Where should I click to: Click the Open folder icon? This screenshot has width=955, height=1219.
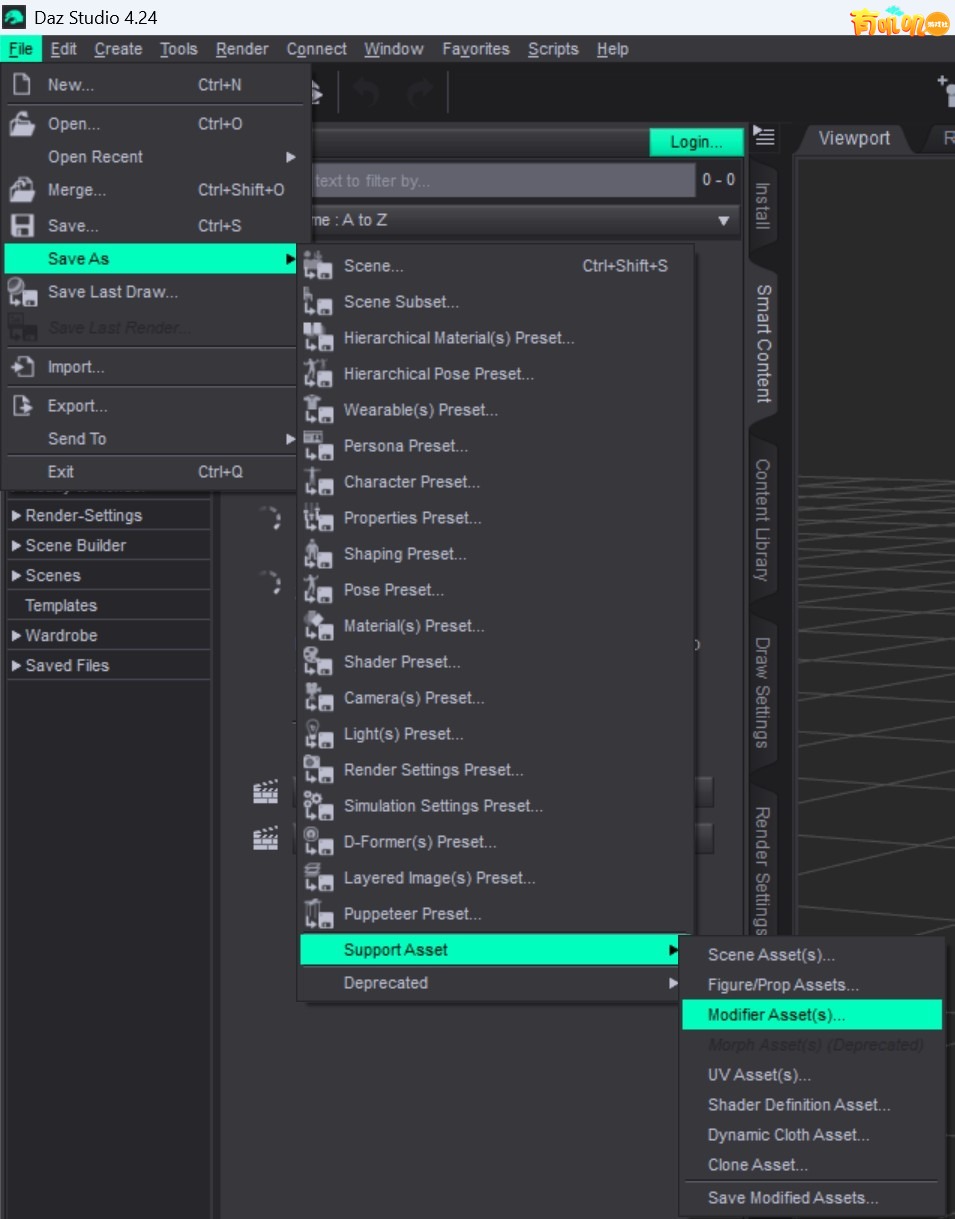tap(21, 124)
